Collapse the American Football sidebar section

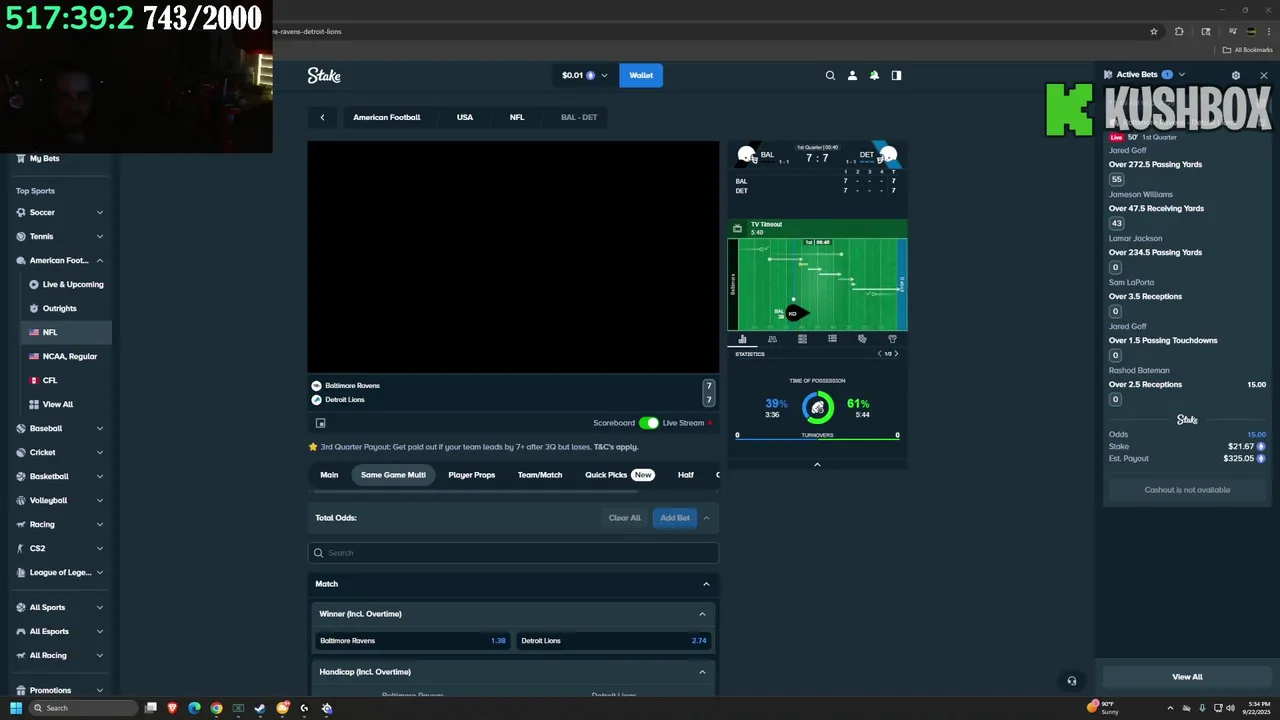tap(100, 260)
